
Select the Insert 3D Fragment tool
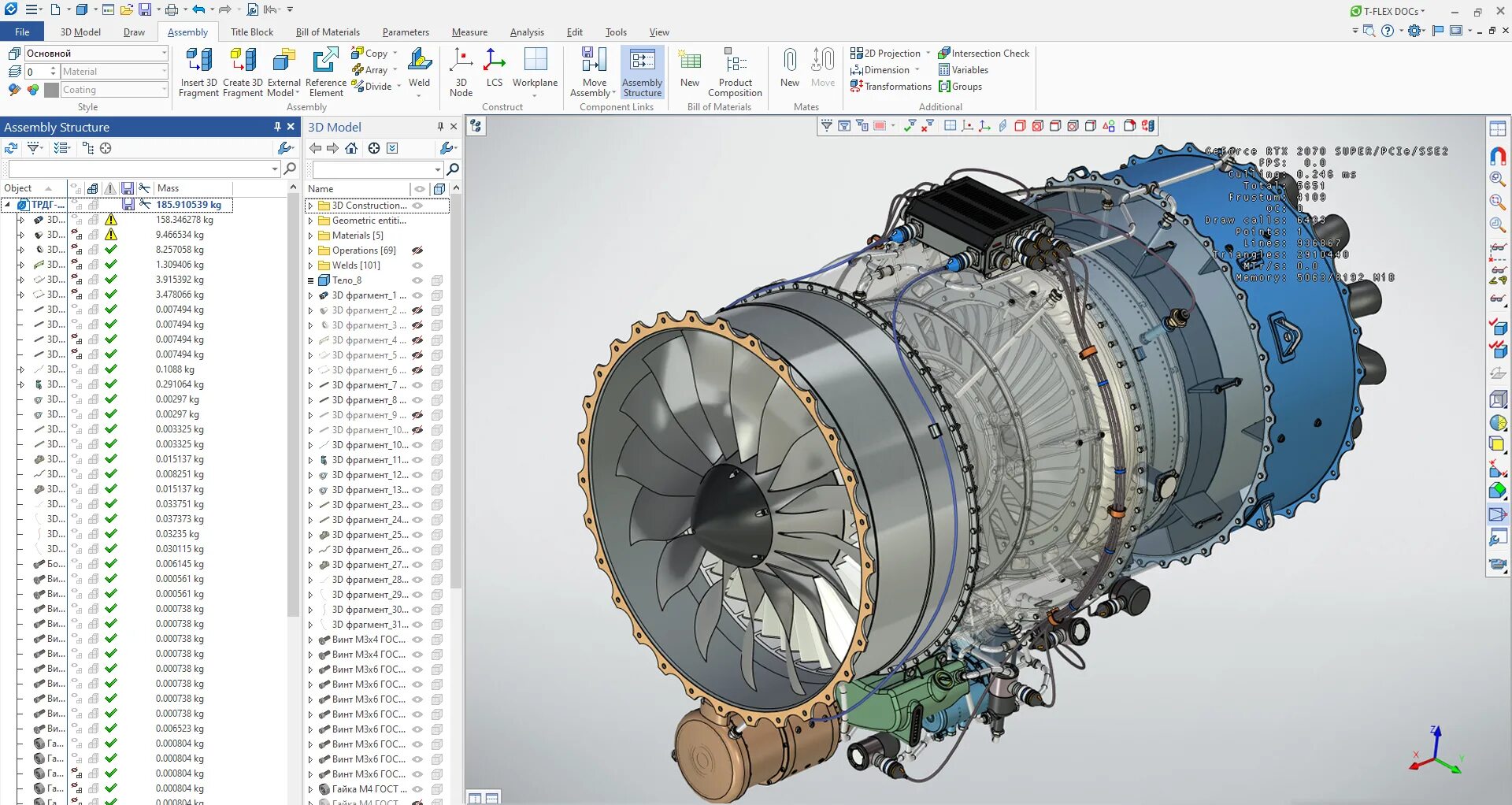point(198,72)
